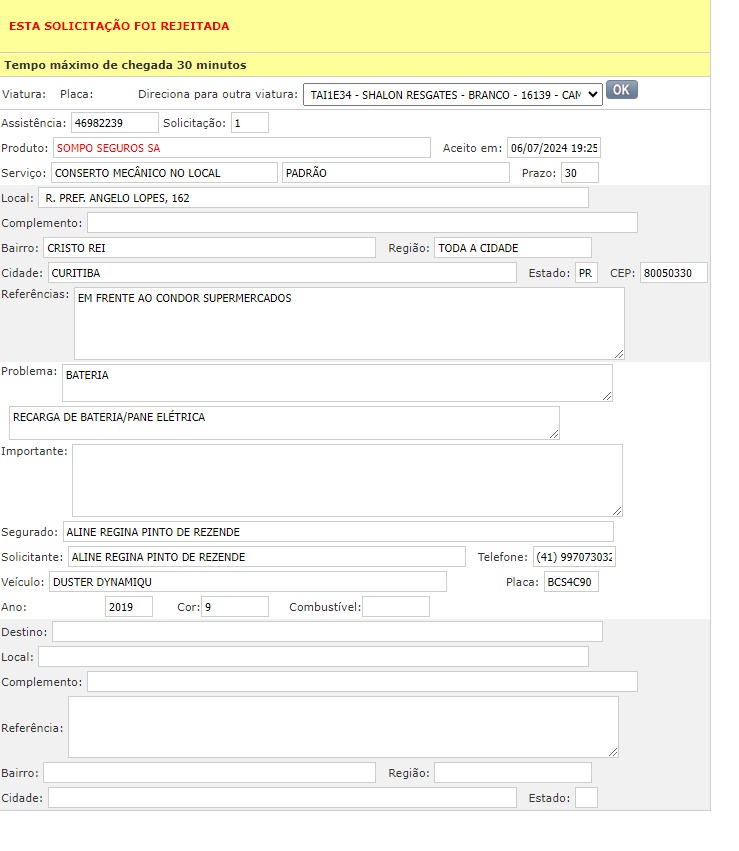This screenshot has height=851, width=739.
Task: Click the Bairro field CRISTO REI
Action: tap(209, 248)
